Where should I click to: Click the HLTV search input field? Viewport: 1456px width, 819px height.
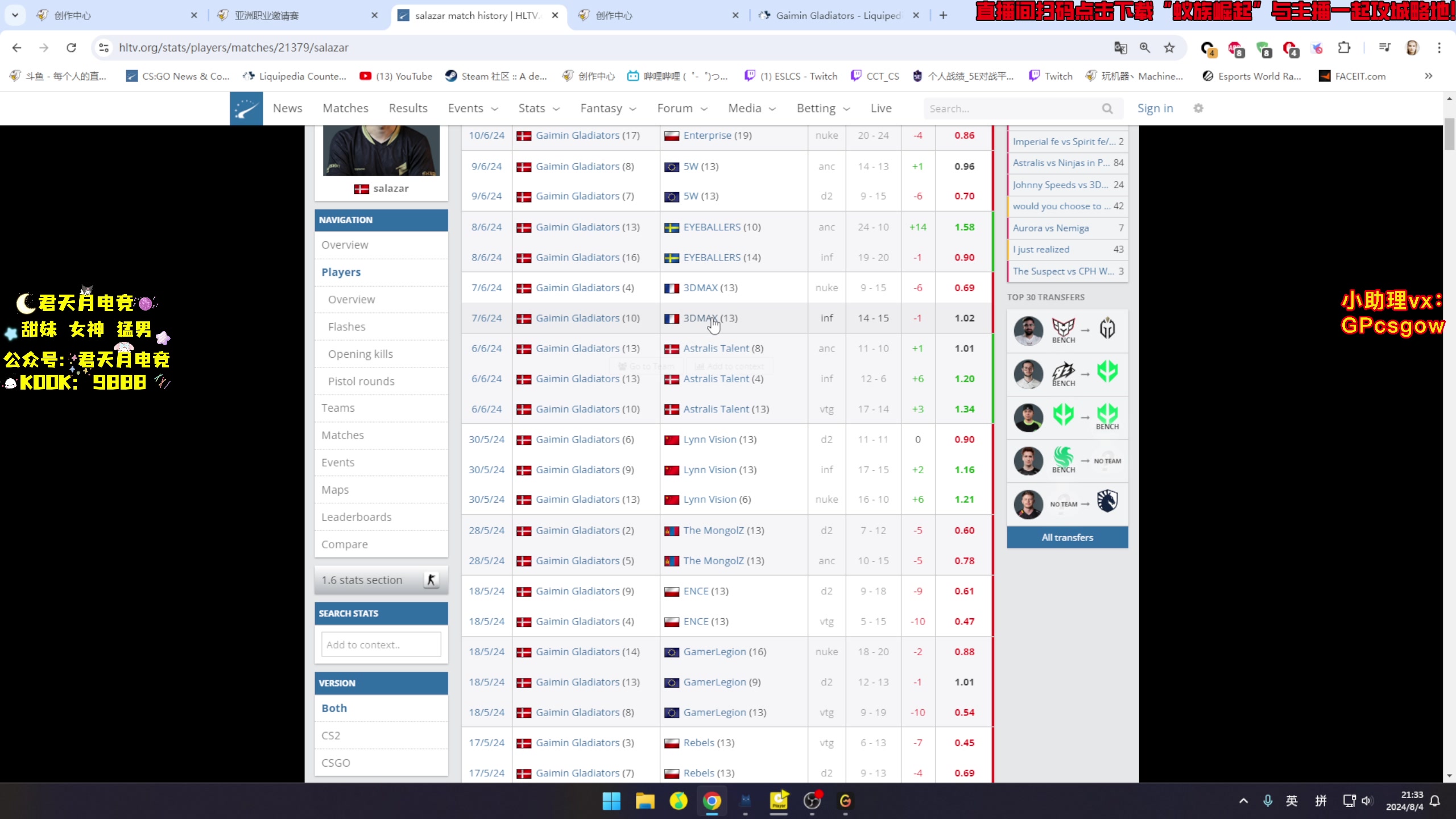1012,109
